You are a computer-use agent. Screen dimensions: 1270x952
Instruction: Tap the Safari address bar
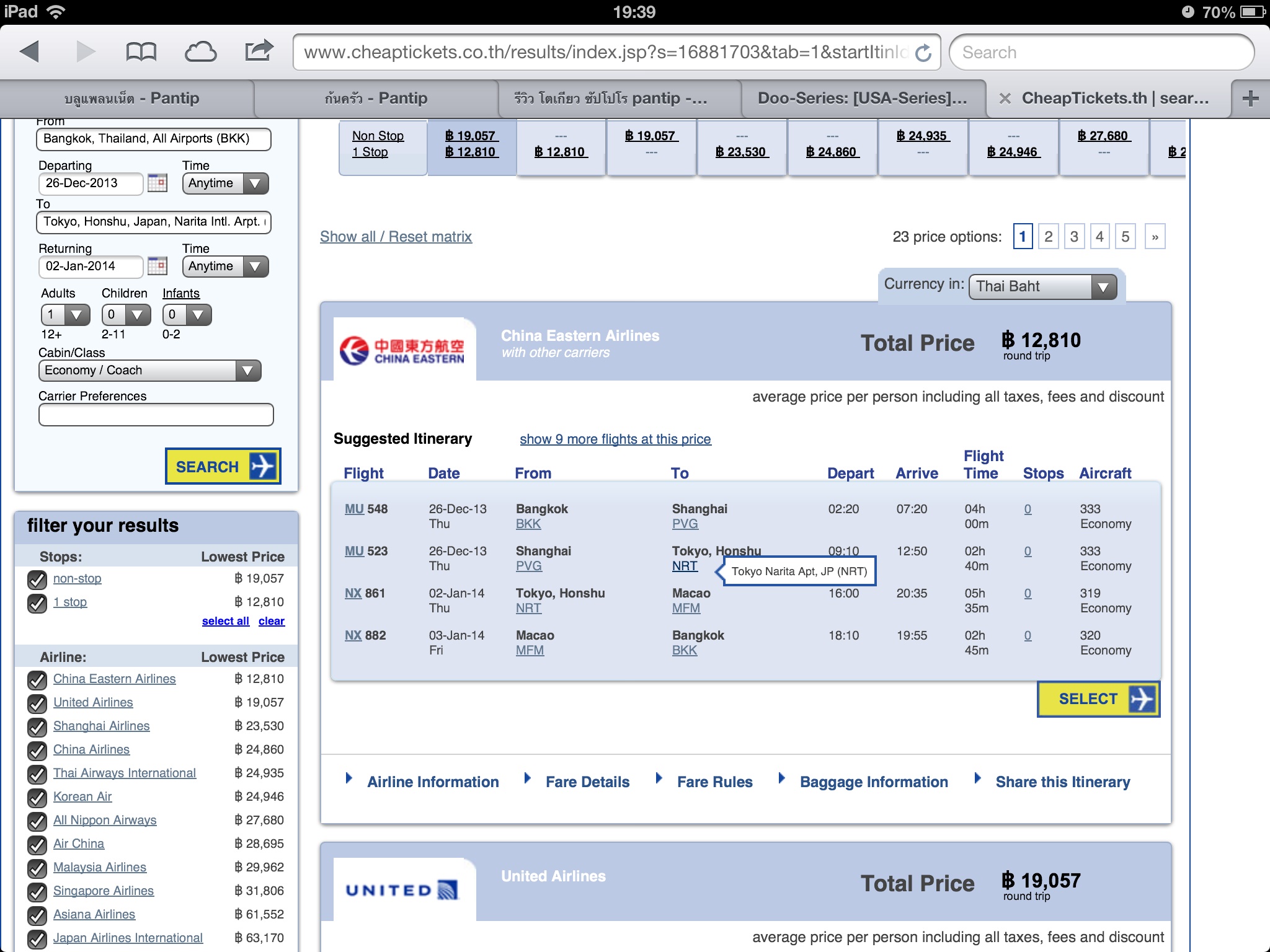[x=606, y=53]
